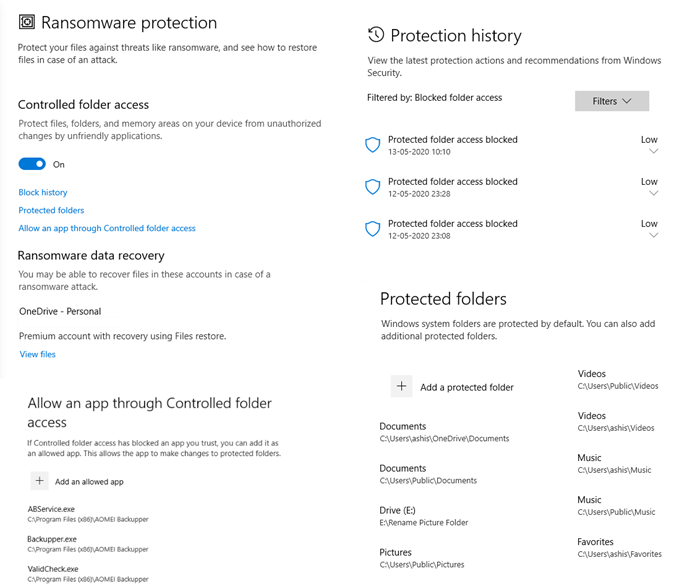This screenshot has width=700, height=587.
Task: Expand the 13-05-2020 10:10 blocked entry chevron
Action: click(x=654, y=152)
